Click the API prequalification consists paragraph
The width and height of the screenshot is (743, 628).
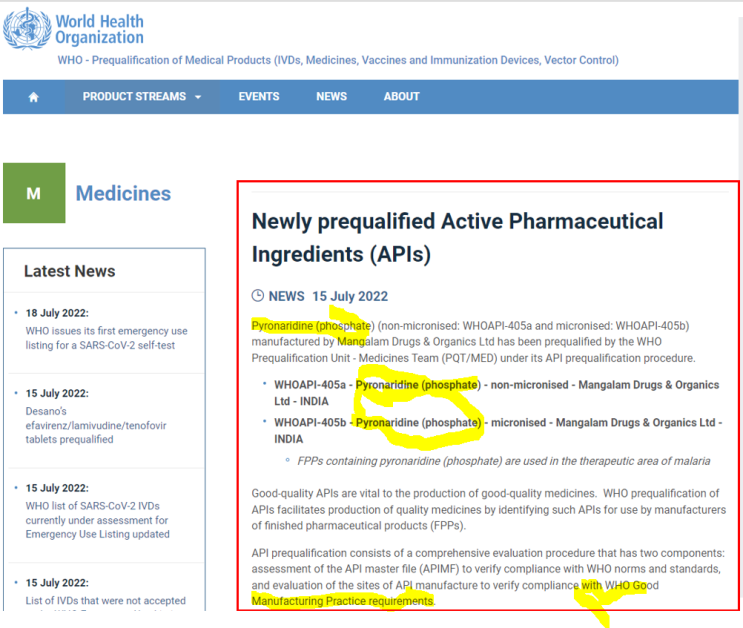(488, 577)
